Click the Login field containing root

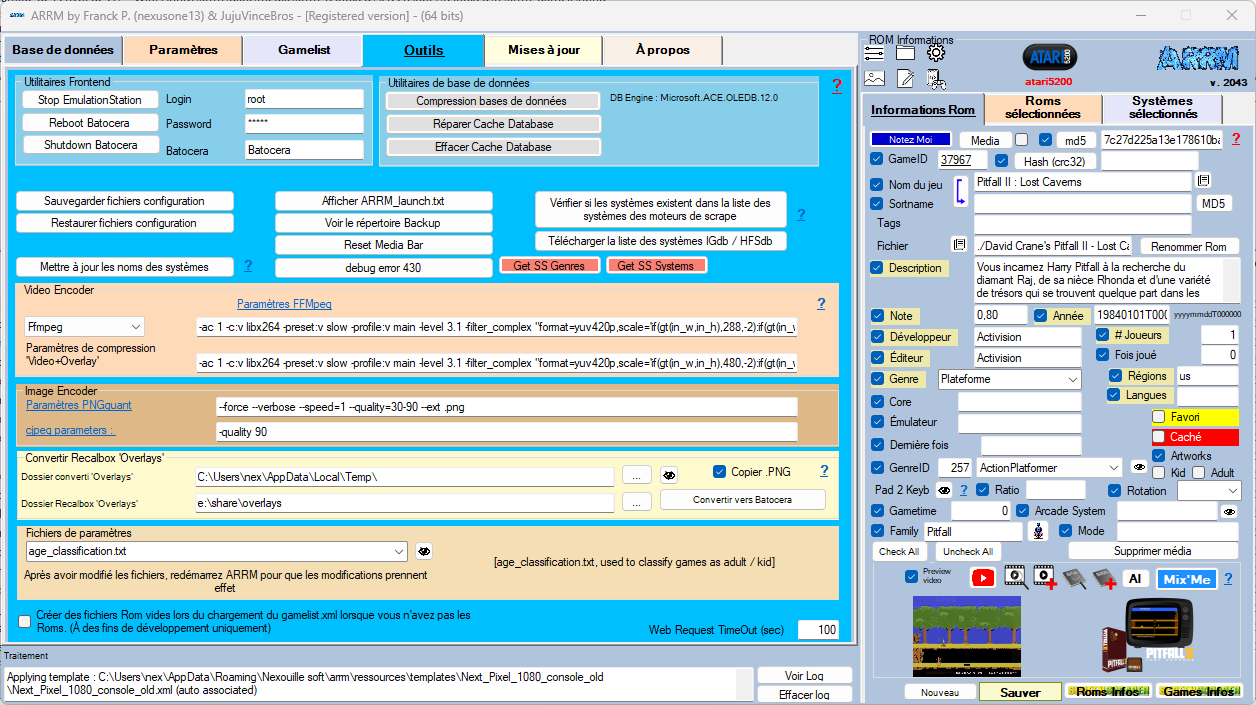point(304,99)
